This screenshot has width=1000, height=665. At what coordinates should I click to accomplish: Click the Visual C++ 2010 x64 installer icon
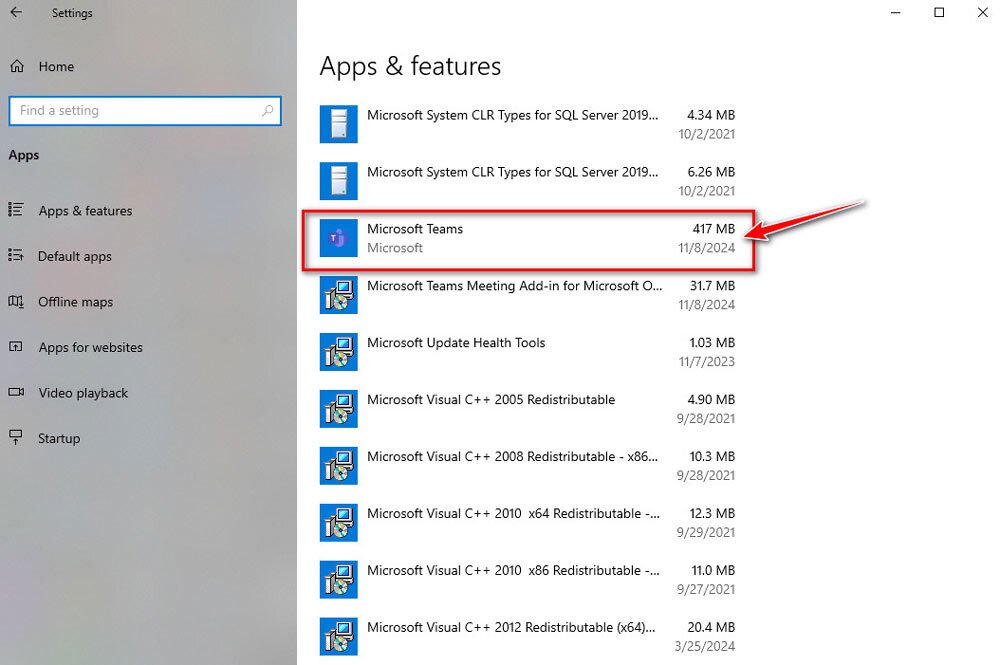(x=339, y=523)
